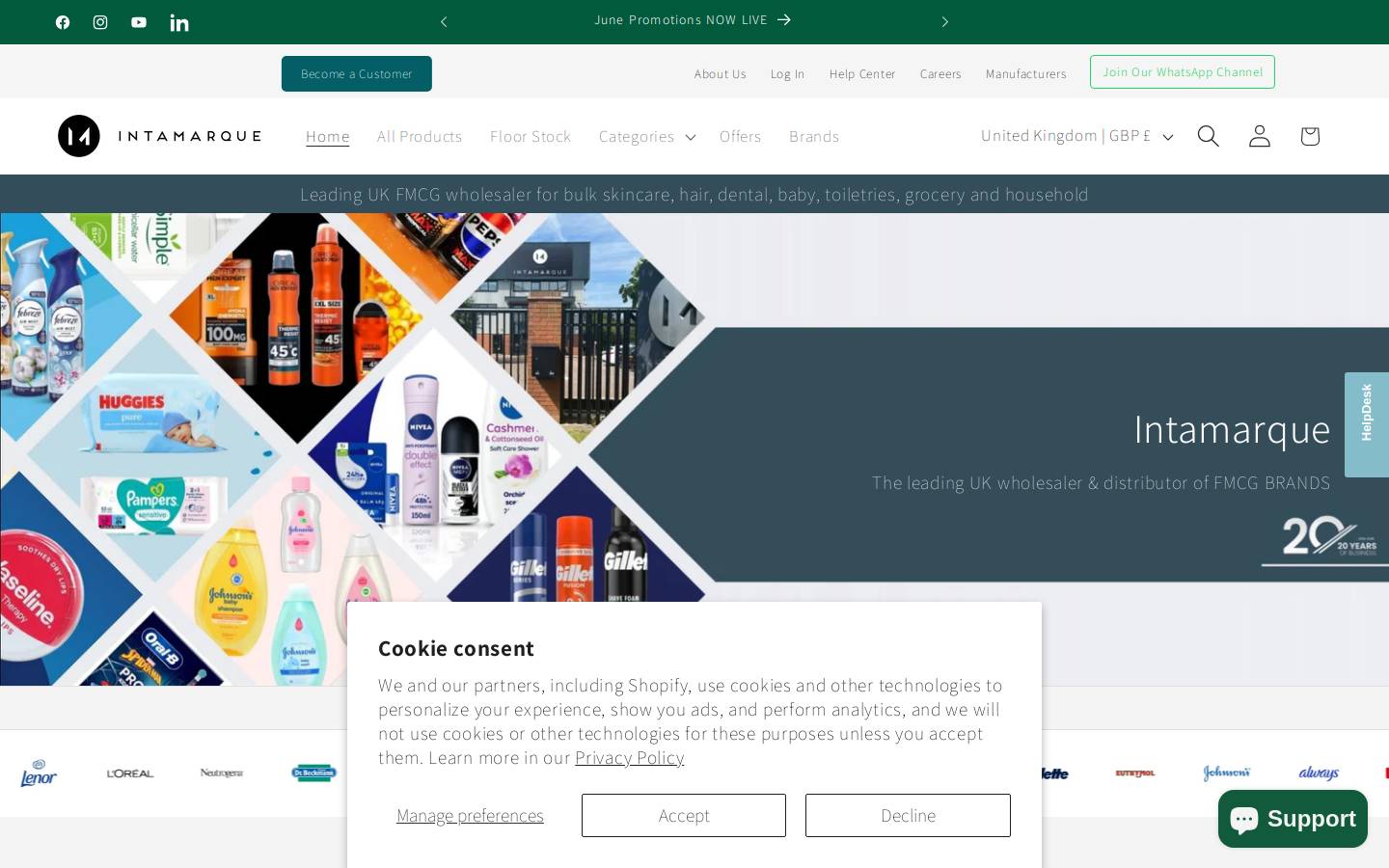1389x868 pixels.
Task: Click the Neutrogena brand logo
Action: point(222,773)
